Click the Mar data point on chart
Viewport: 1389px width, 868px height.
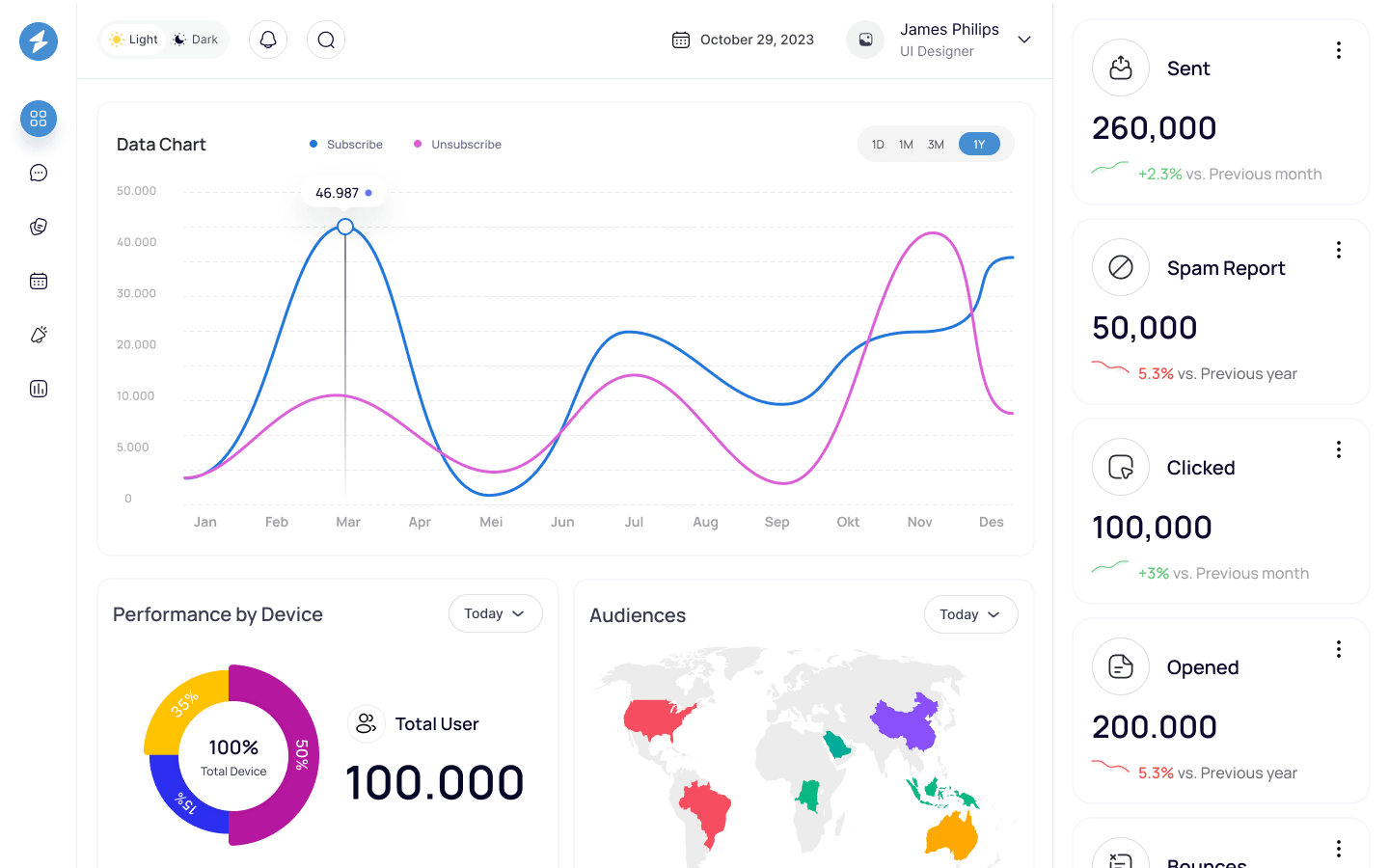pos(345,227)
